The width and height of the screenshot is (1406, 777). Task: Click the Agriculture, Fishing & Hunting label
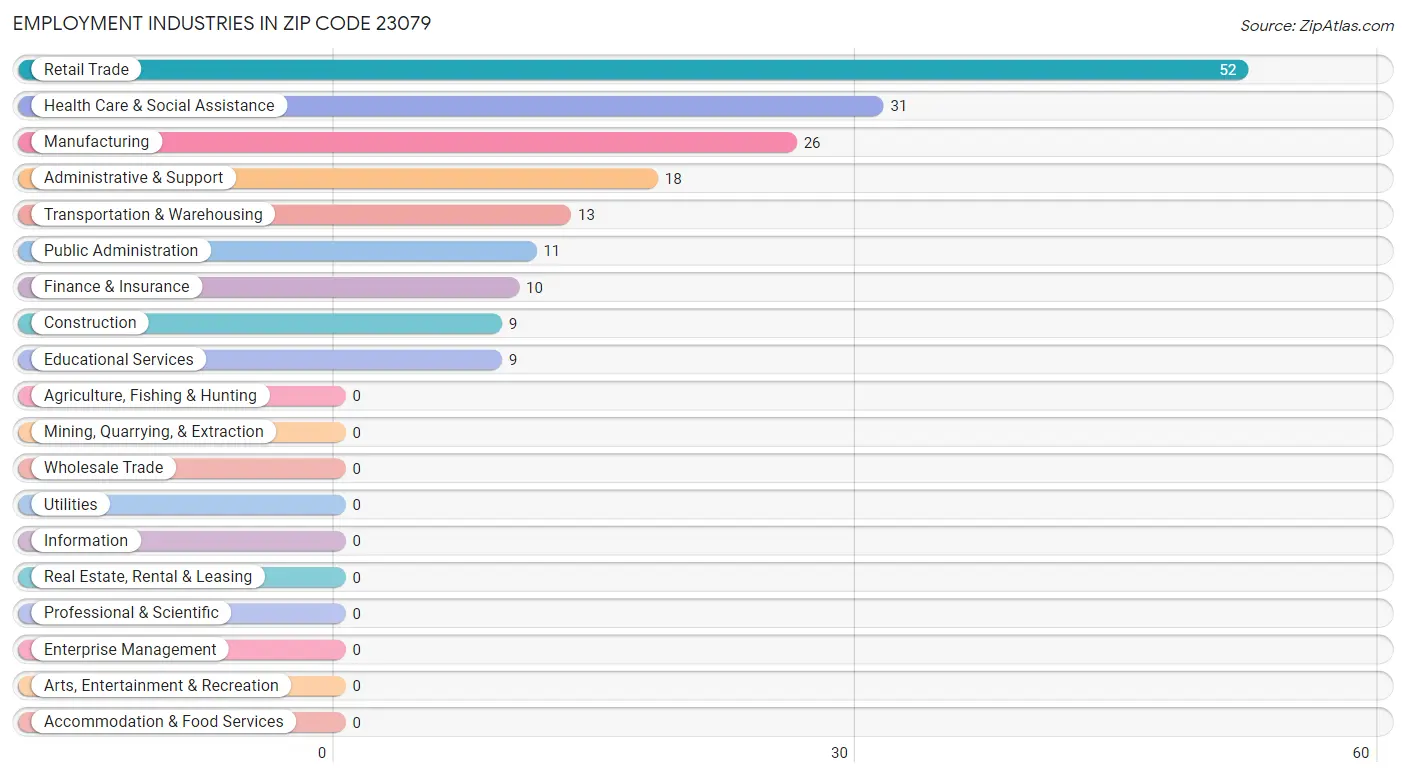click(150, 395)
